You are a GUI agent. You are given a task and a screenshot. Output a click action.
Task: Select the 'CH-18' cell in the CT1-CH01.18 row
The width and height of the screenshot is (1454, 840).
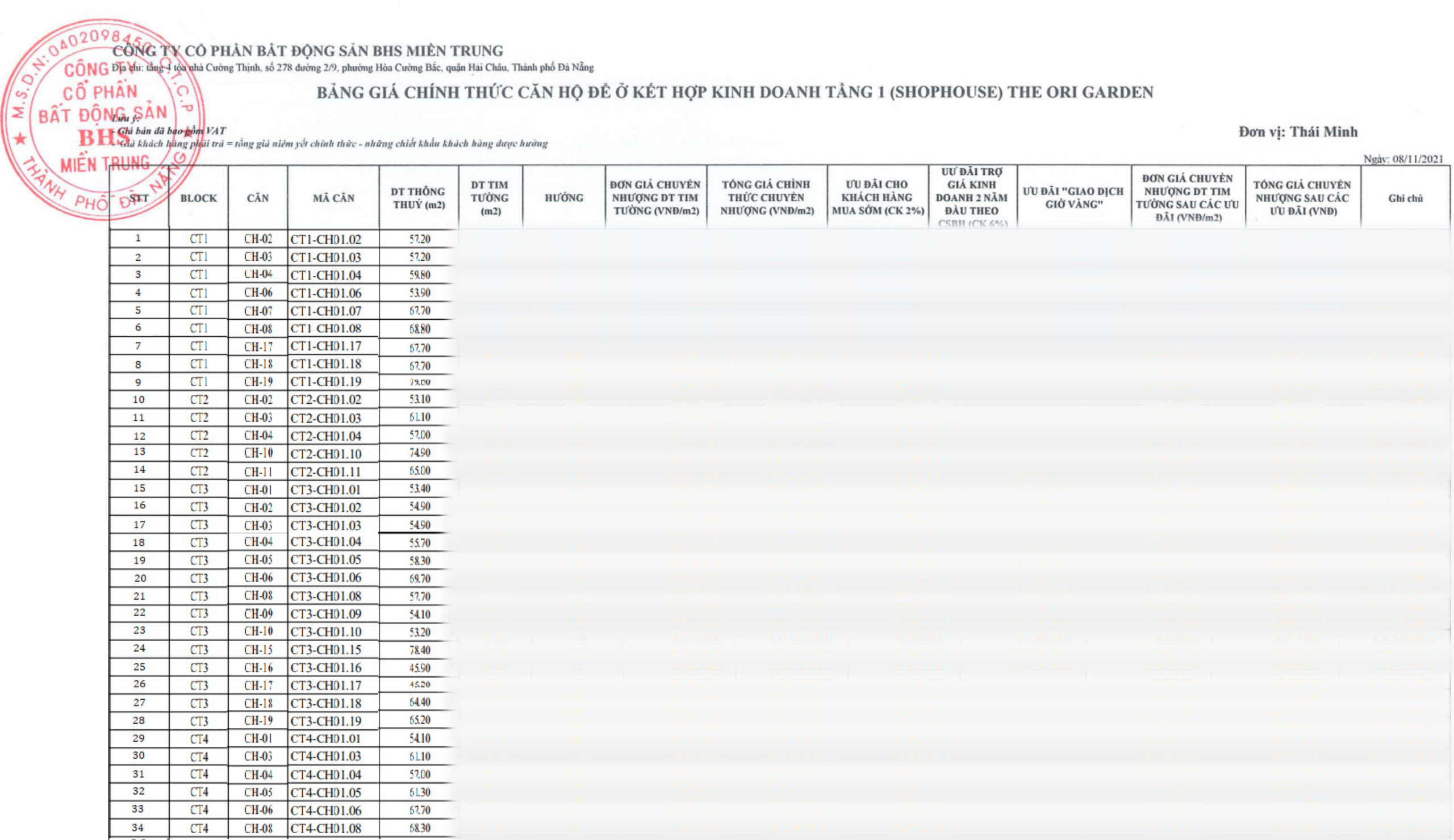(258, 365)
